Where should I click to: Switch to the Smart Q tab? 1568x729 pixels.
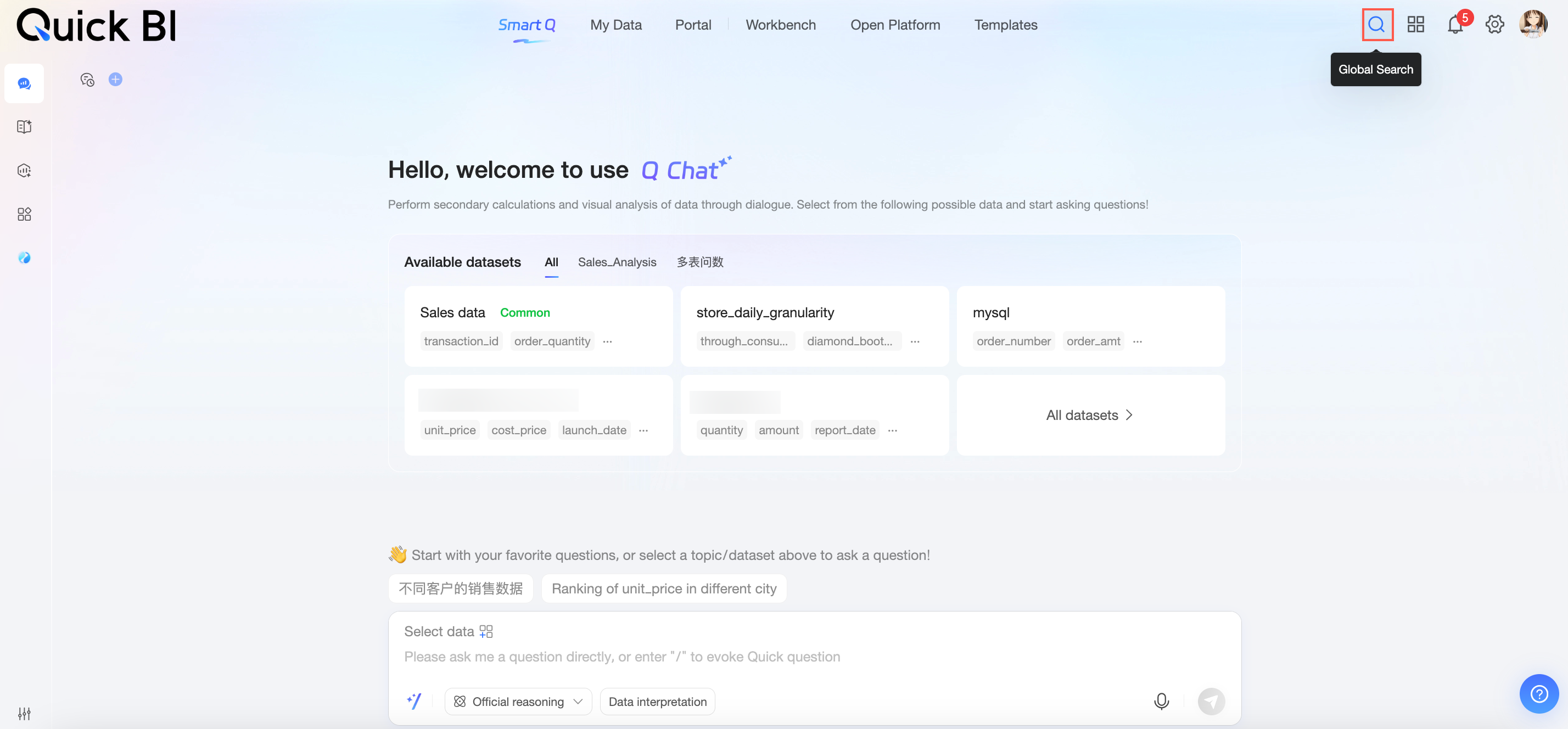click(x=527, y=25)
